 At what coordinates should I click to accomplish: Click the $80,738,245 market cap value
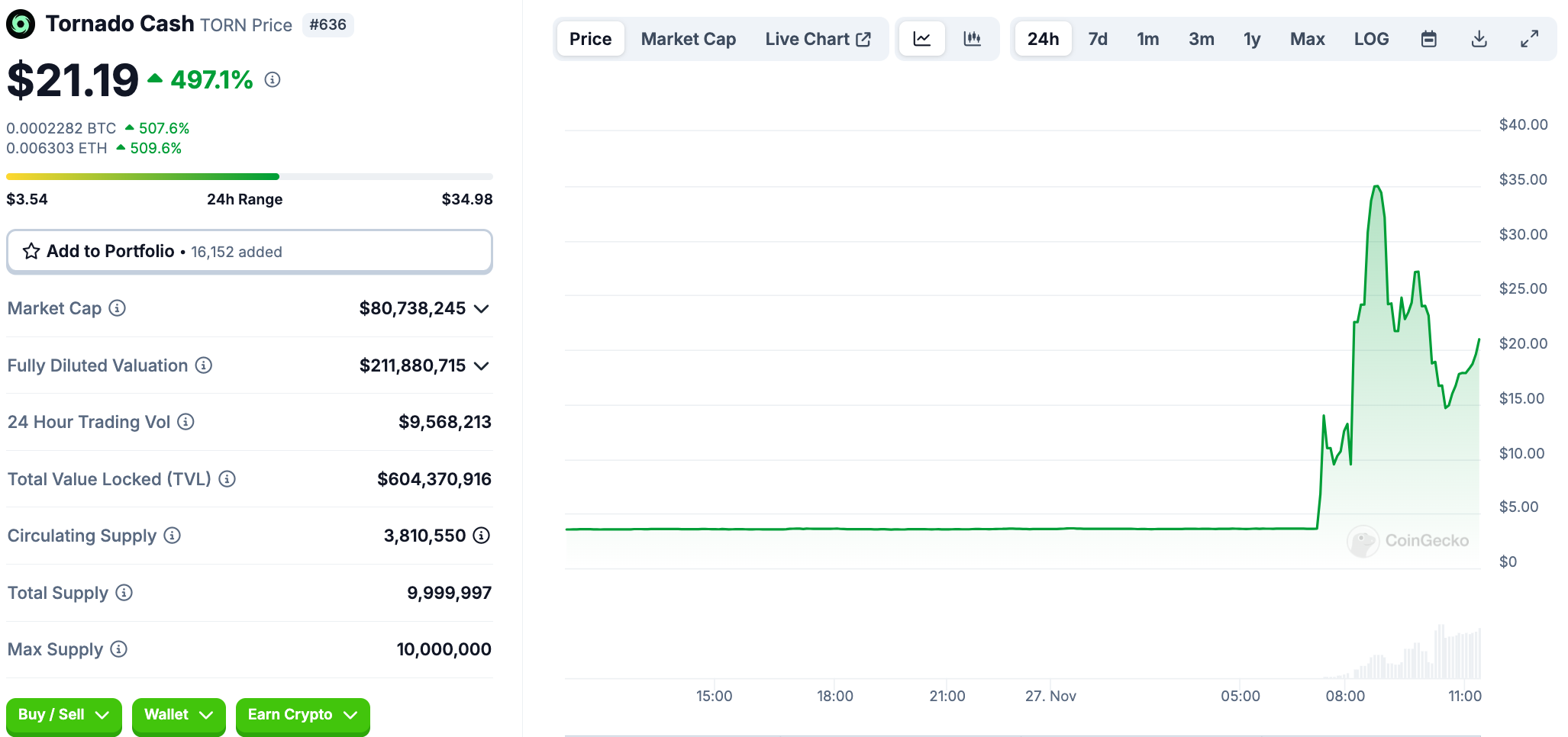(412, 308)
